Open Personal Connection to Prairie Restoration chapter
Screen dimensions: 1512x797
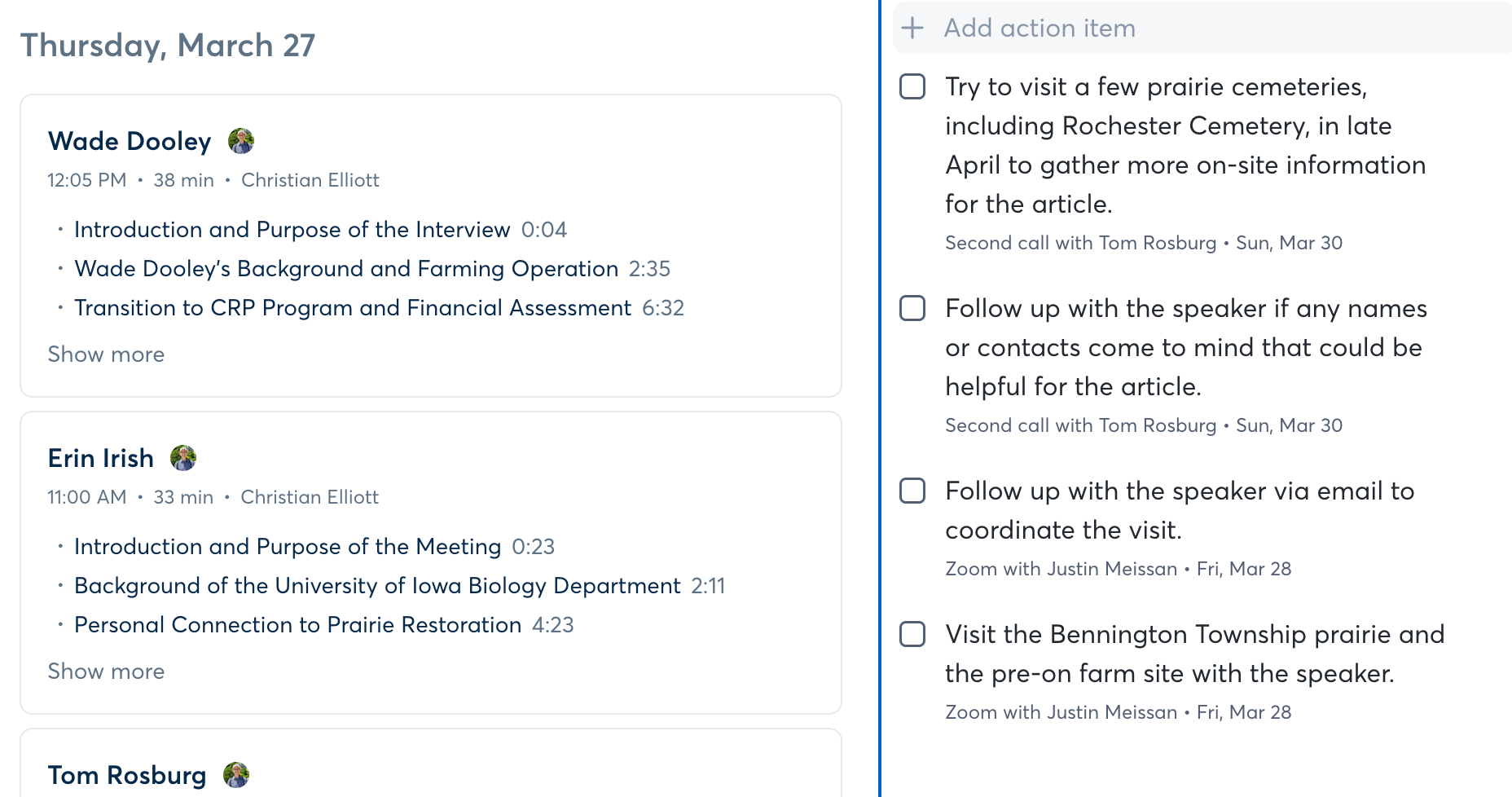coord(297,625)
